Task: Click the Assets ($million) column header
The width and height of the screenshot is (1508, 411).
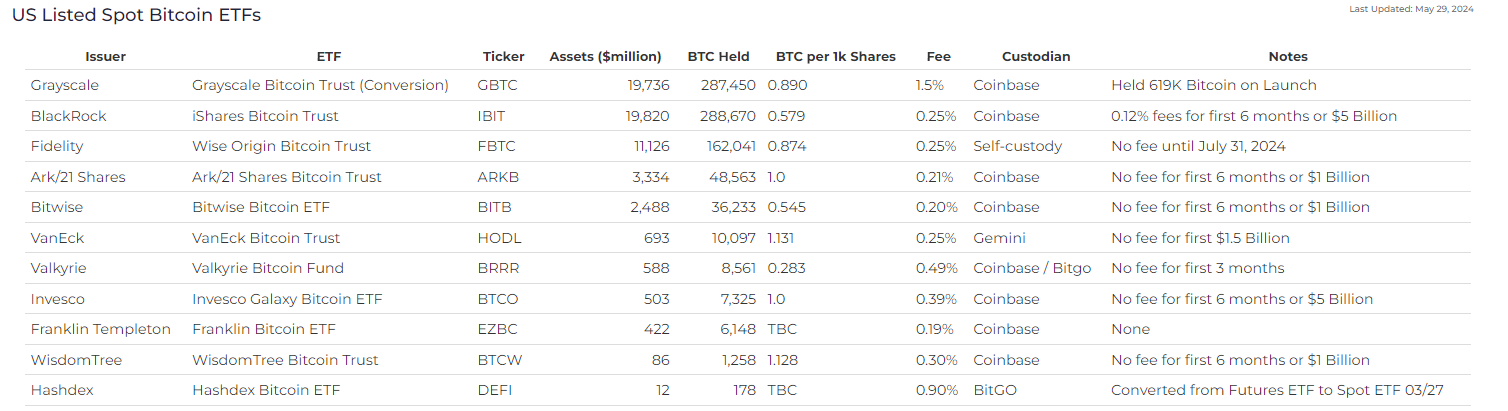Action: click(x=605, y=57)
